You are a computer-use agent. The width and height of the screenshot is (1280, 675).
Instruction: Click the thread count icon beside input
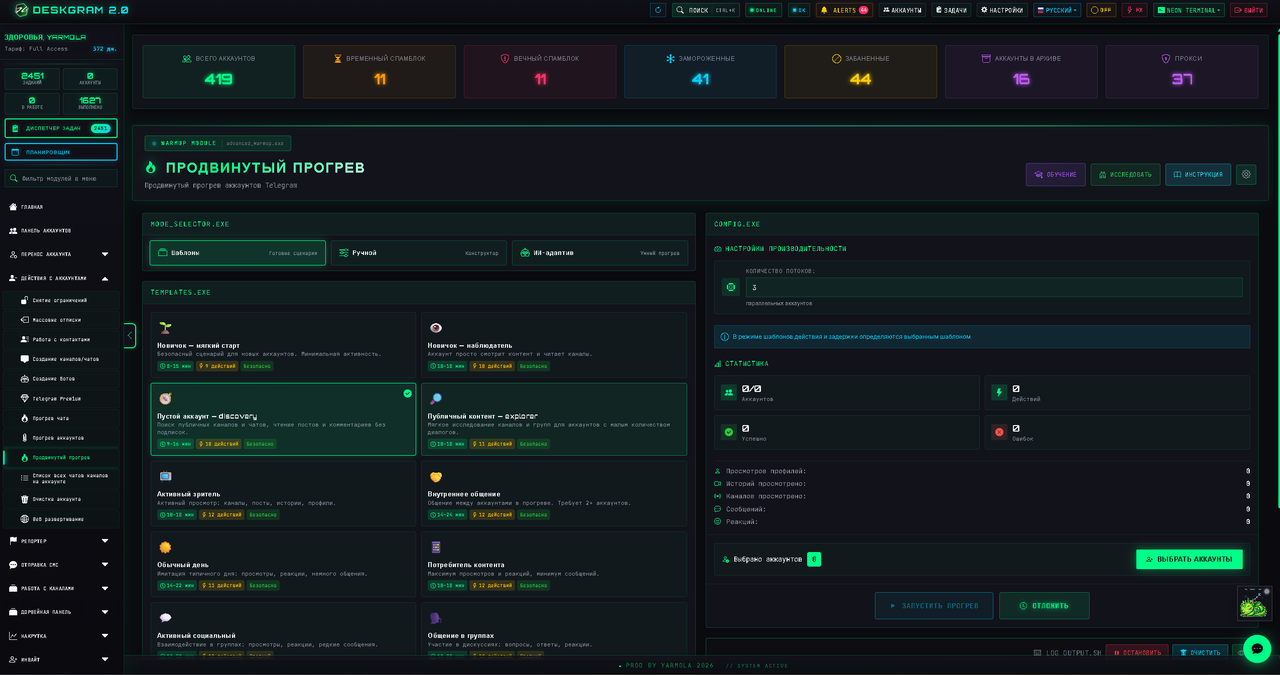(731, 287)
